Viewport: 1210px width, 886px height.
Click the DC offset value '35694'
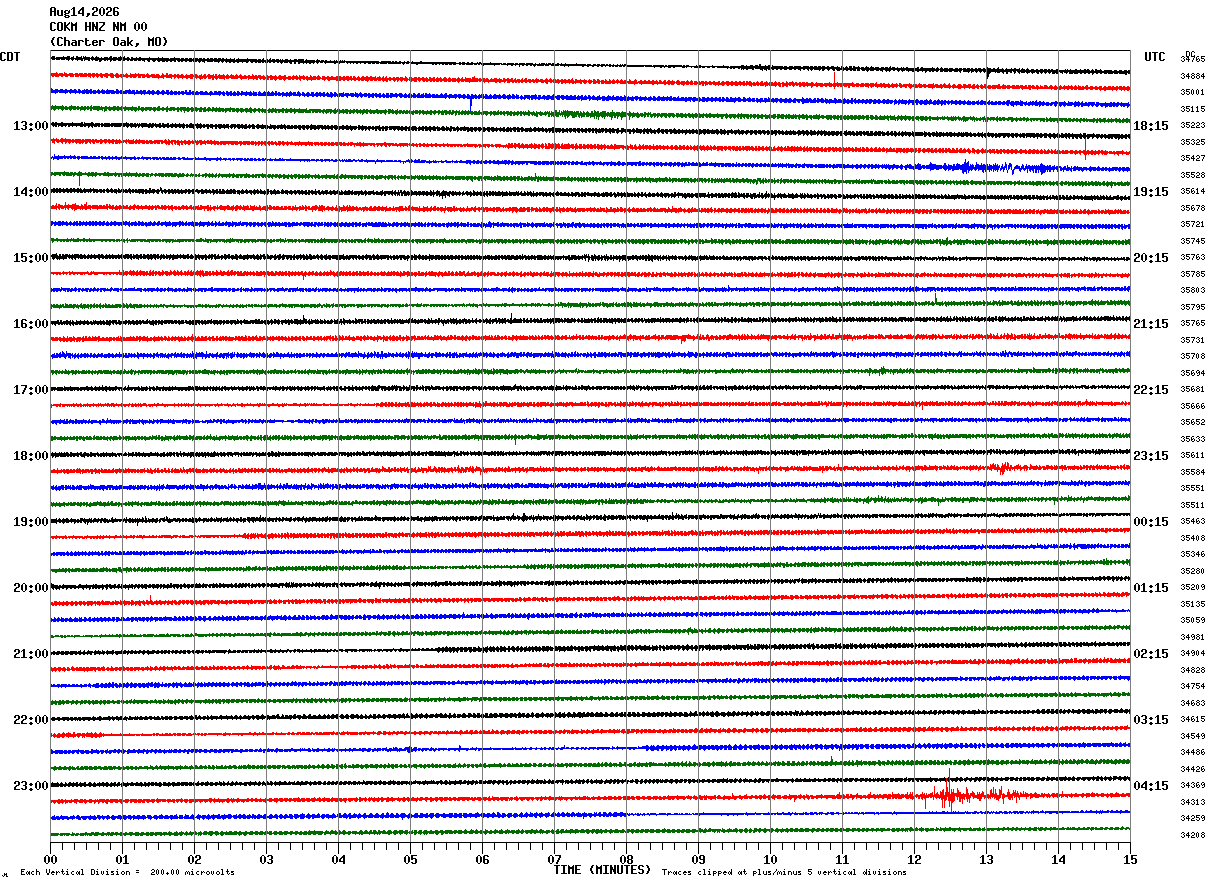point(1192,373)
